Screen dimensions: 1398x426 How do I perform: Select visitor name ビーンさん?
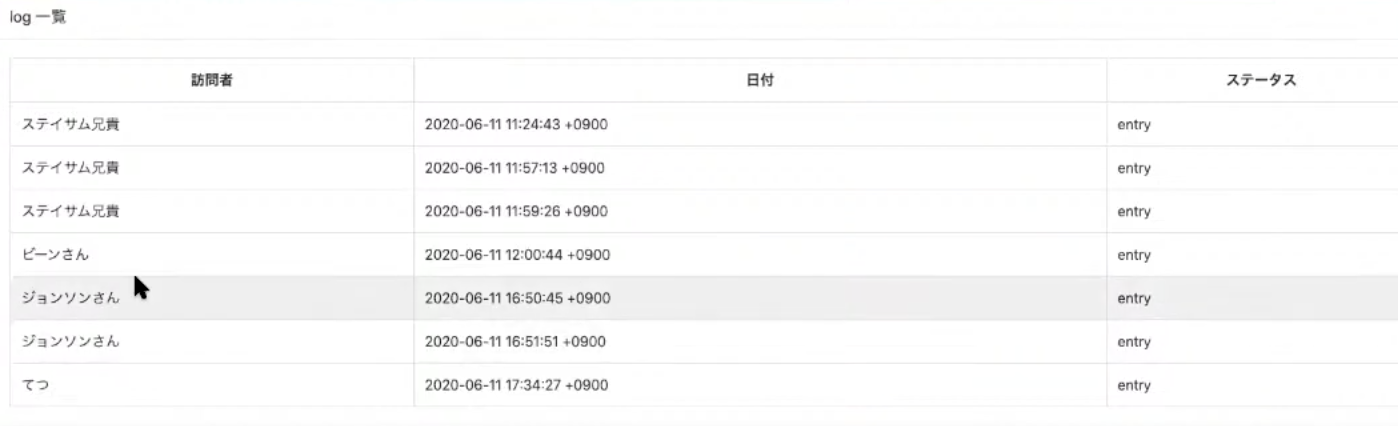[56, 255]
